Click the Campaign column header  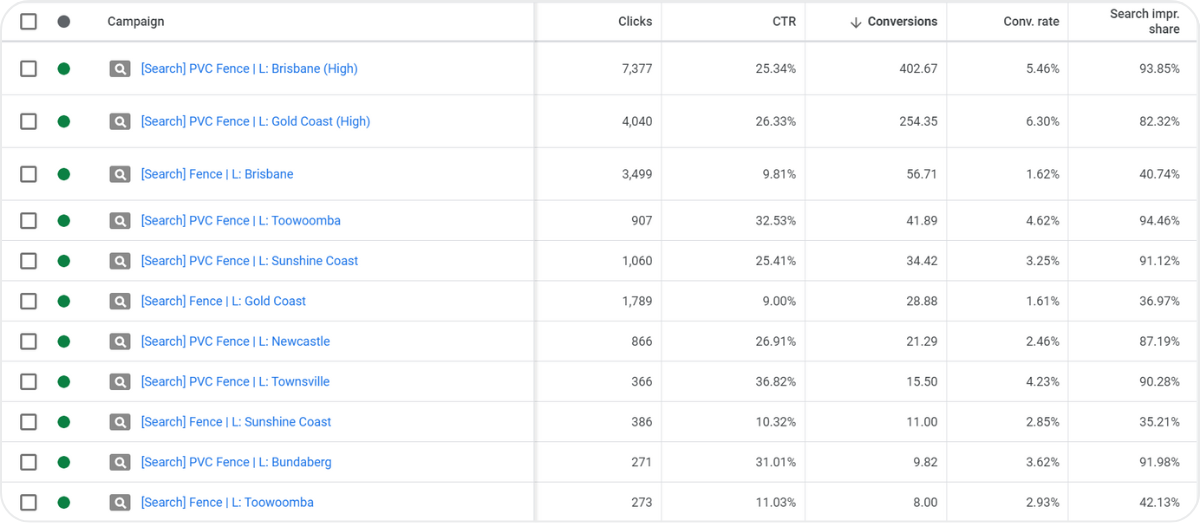[136, 21]
